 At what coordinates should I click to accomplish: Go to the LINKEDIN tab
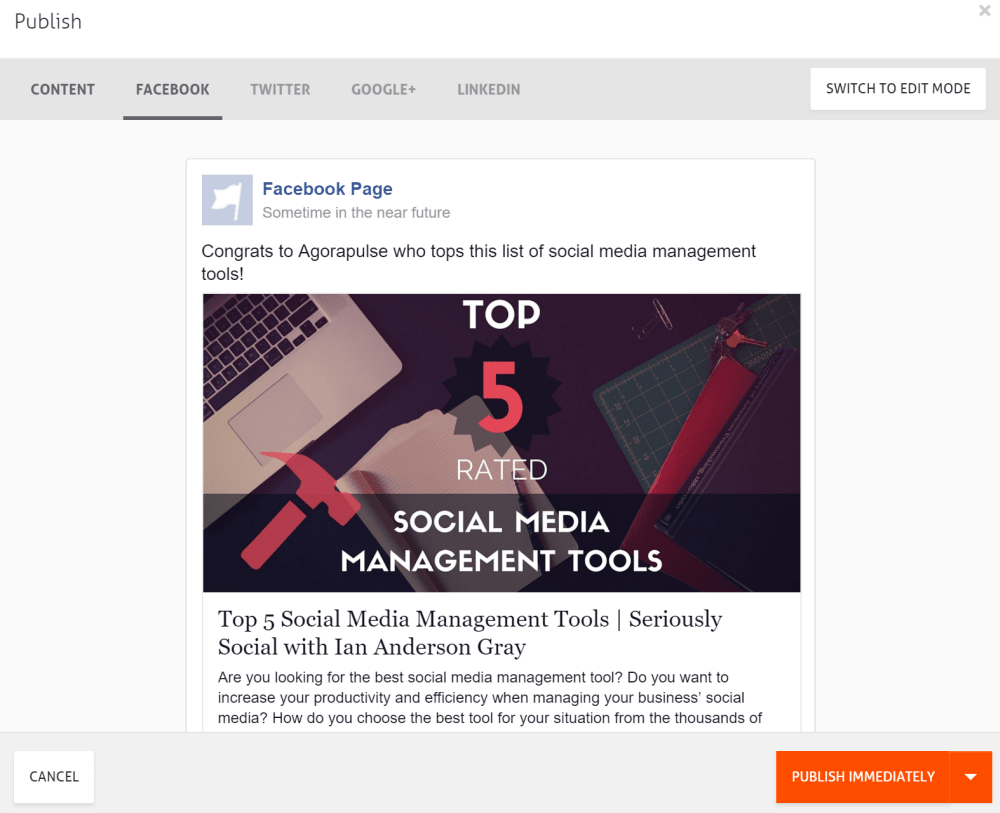click(x=489, y=89)
